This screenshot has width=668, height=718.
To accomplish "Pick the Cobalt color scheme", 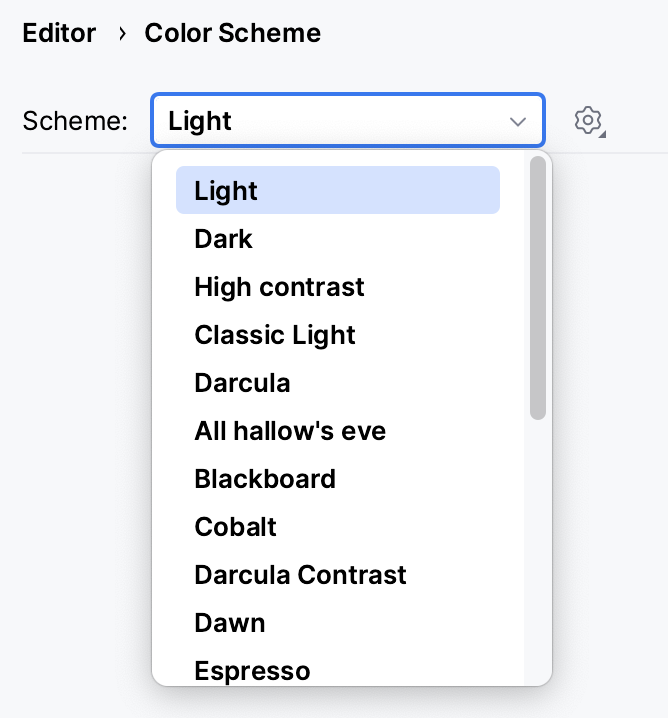I will pos(235,527).
